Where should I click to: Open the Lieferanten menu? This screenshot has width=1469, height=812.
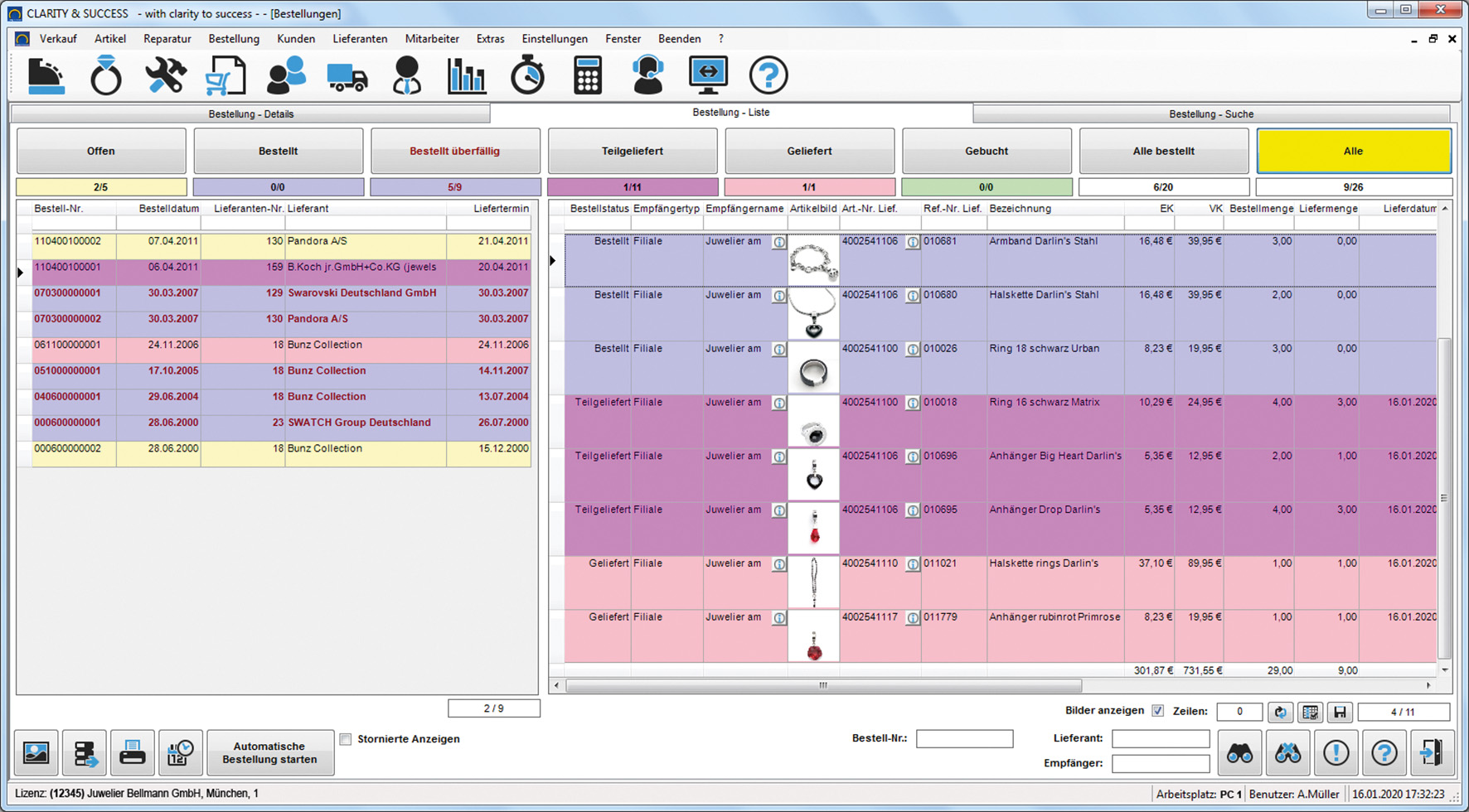360,39
